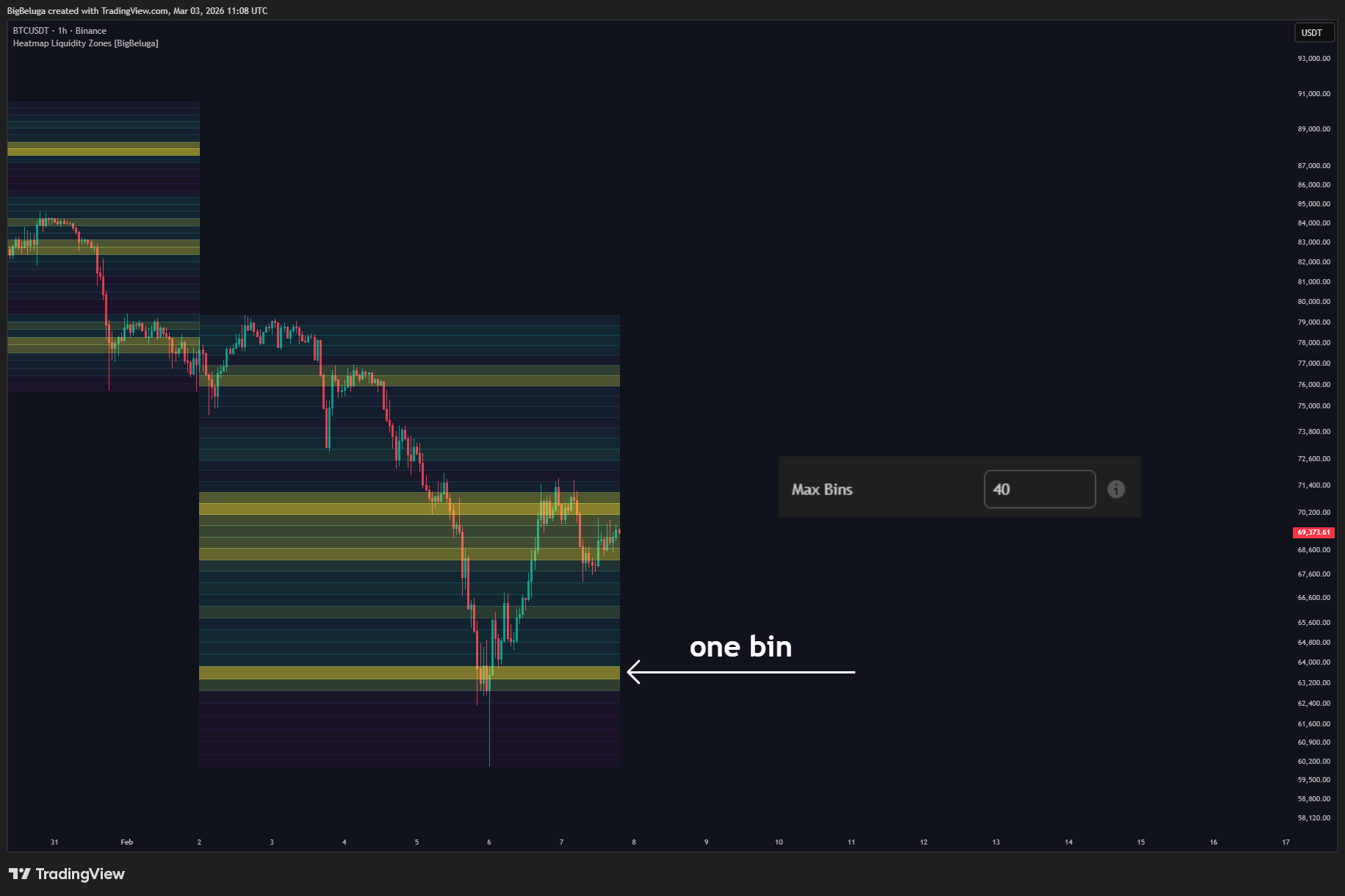Click the 93,000.00 price axis label

point(1313,59)
